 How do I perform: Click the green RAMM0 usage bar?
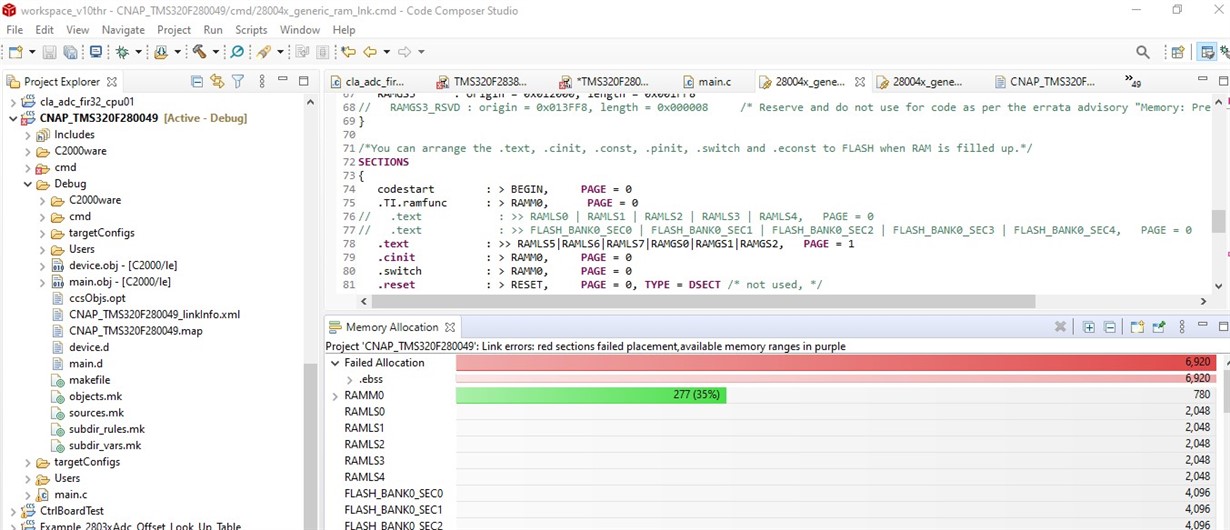point(590,396)
